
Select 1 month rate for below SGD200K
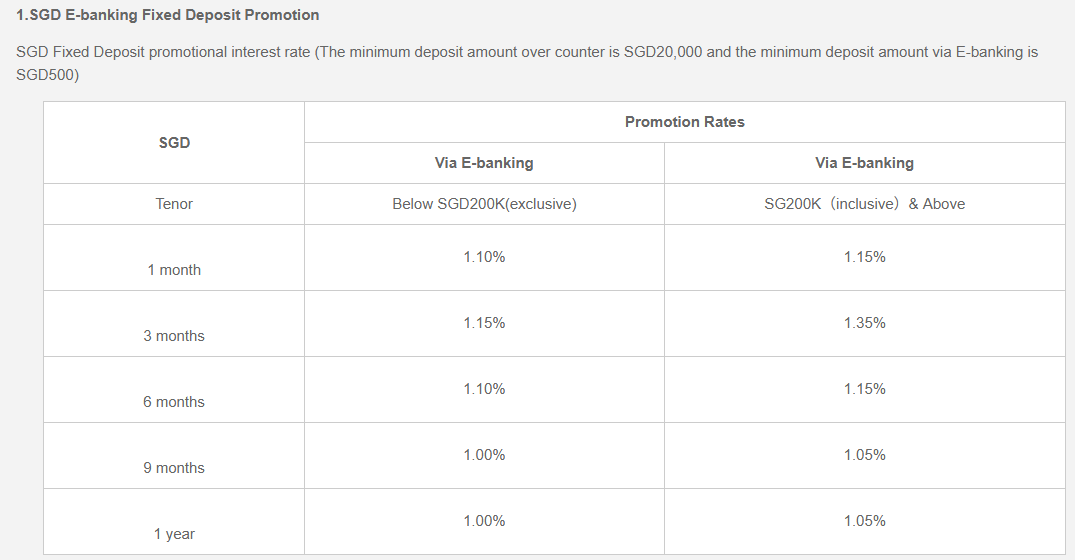click(484, 257)
